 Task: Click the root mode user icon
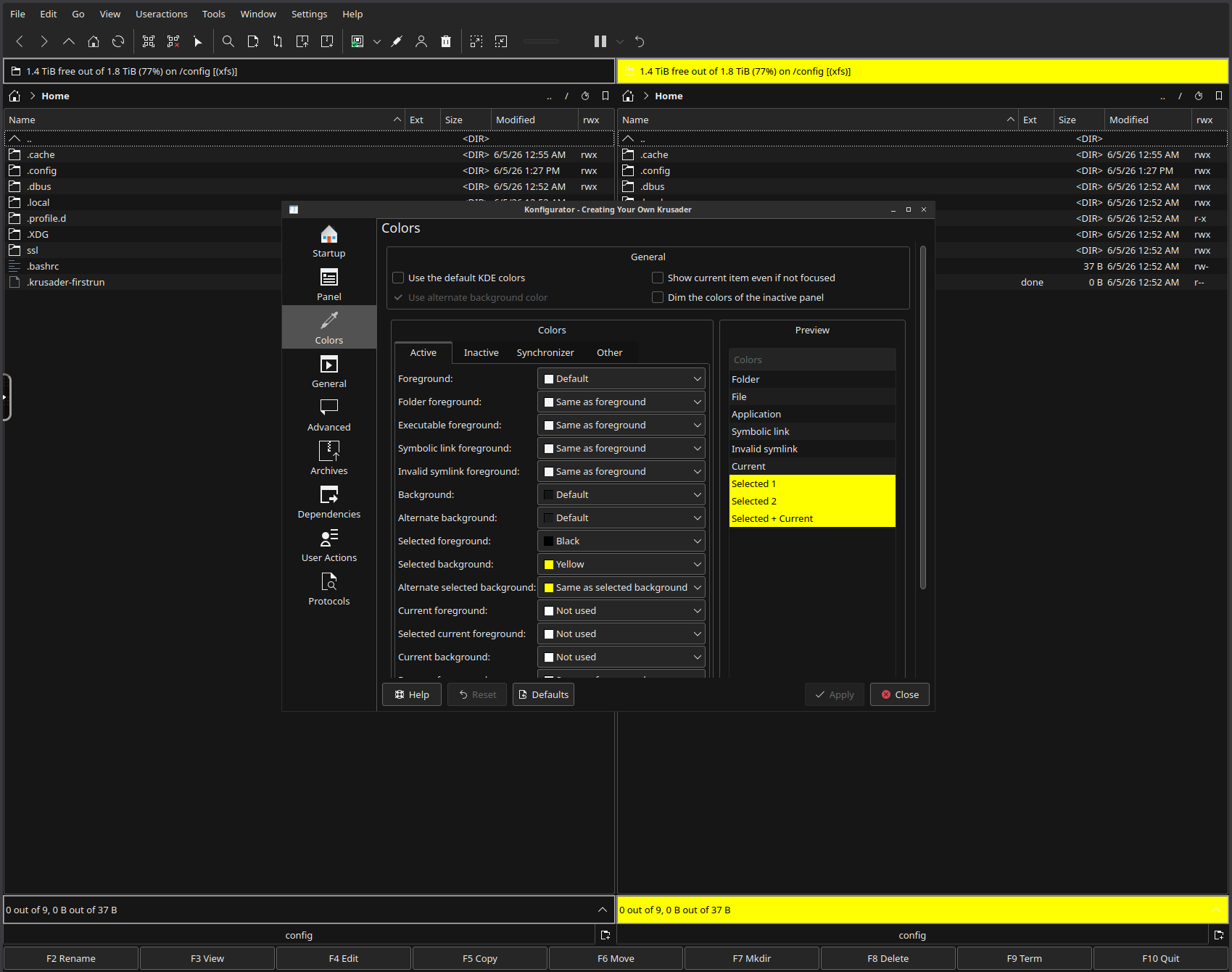(421, 41)
